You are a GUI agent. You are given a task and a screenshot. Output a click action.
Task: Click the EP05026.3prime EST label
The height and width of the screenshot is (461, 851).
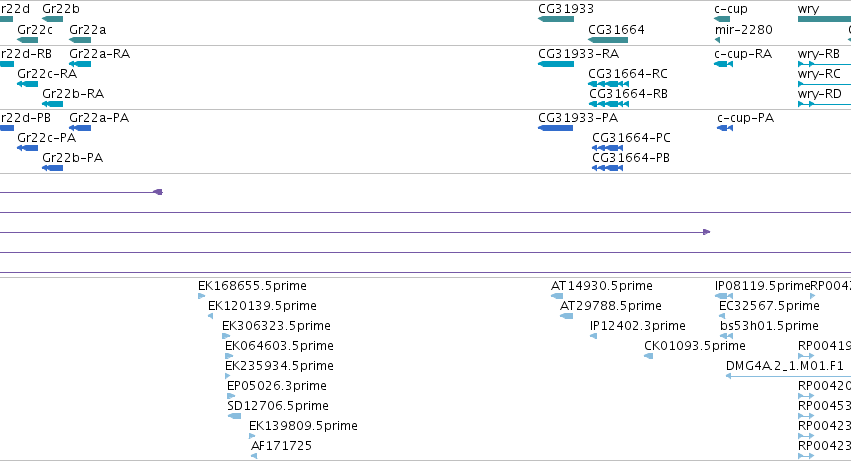click(277, 386)
